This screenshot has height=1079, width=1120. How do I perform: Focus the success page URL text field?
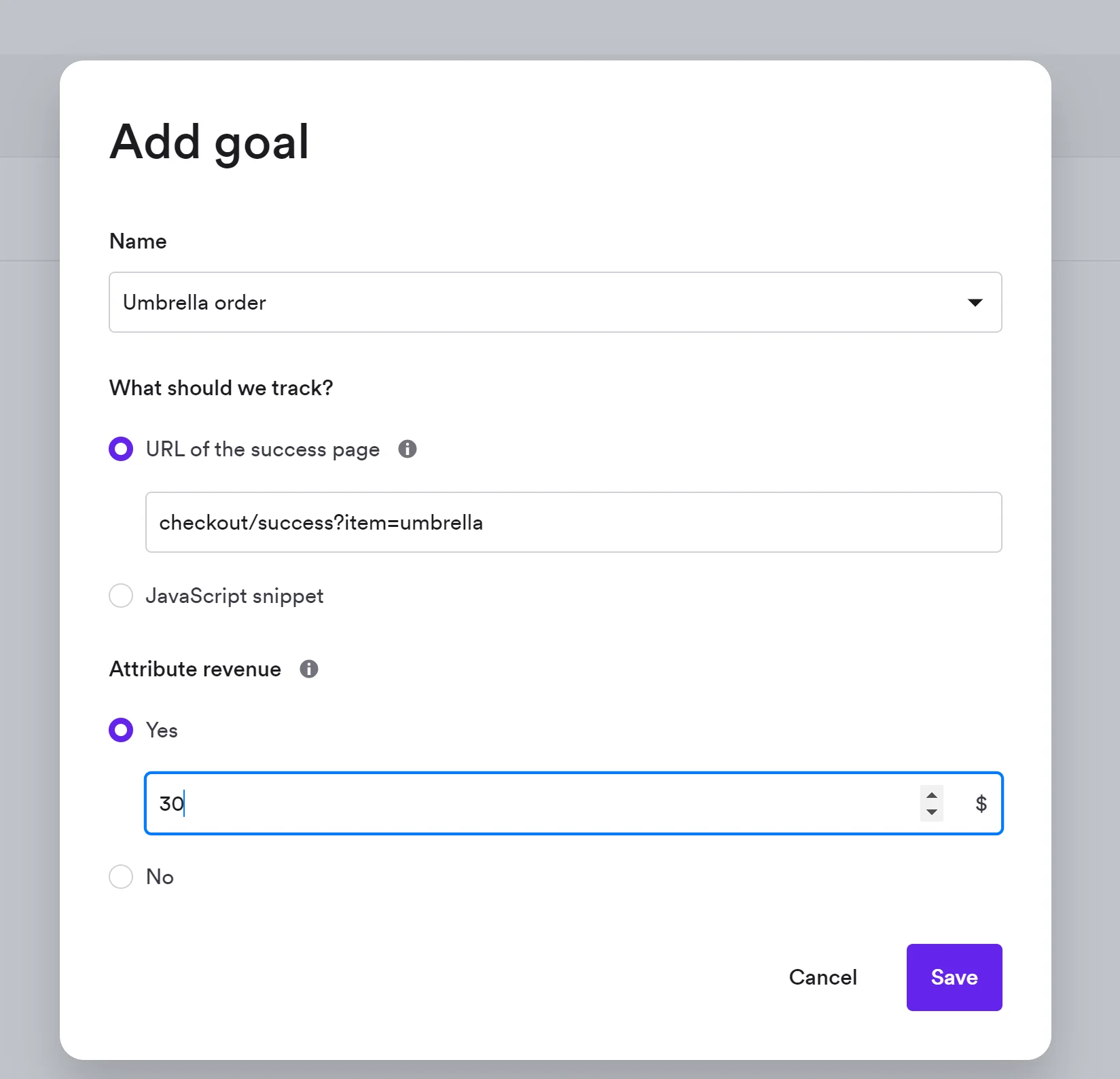[x=573, y=522]
